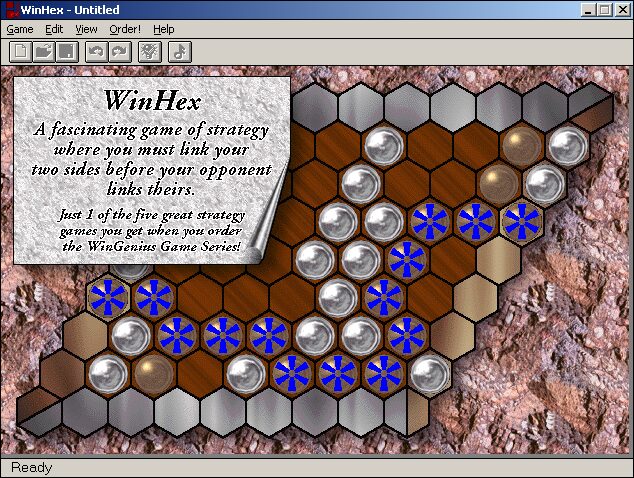Expand the View menu
The height and width of the screenshot is (478, 634).
86,29
